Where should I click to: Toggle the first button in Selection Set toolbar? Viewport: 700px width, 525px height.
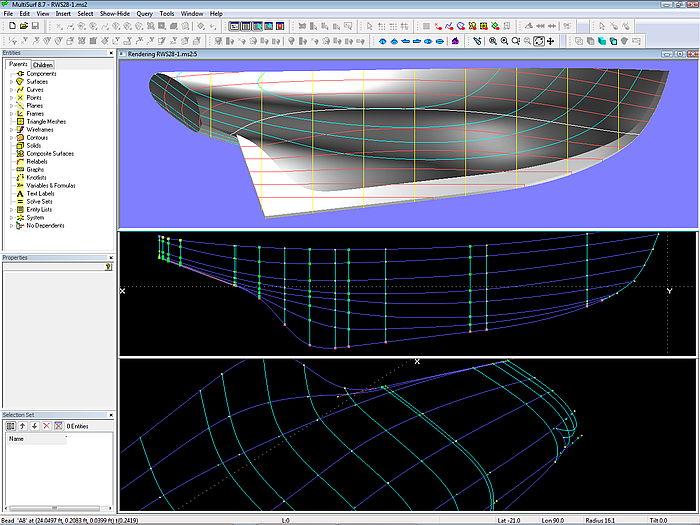click(10, 426)
